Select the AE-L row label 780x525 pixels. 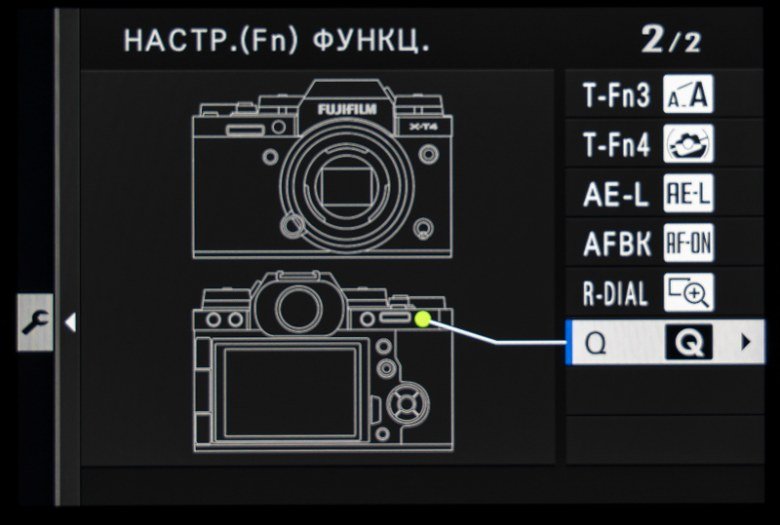(x=615, y=194)
